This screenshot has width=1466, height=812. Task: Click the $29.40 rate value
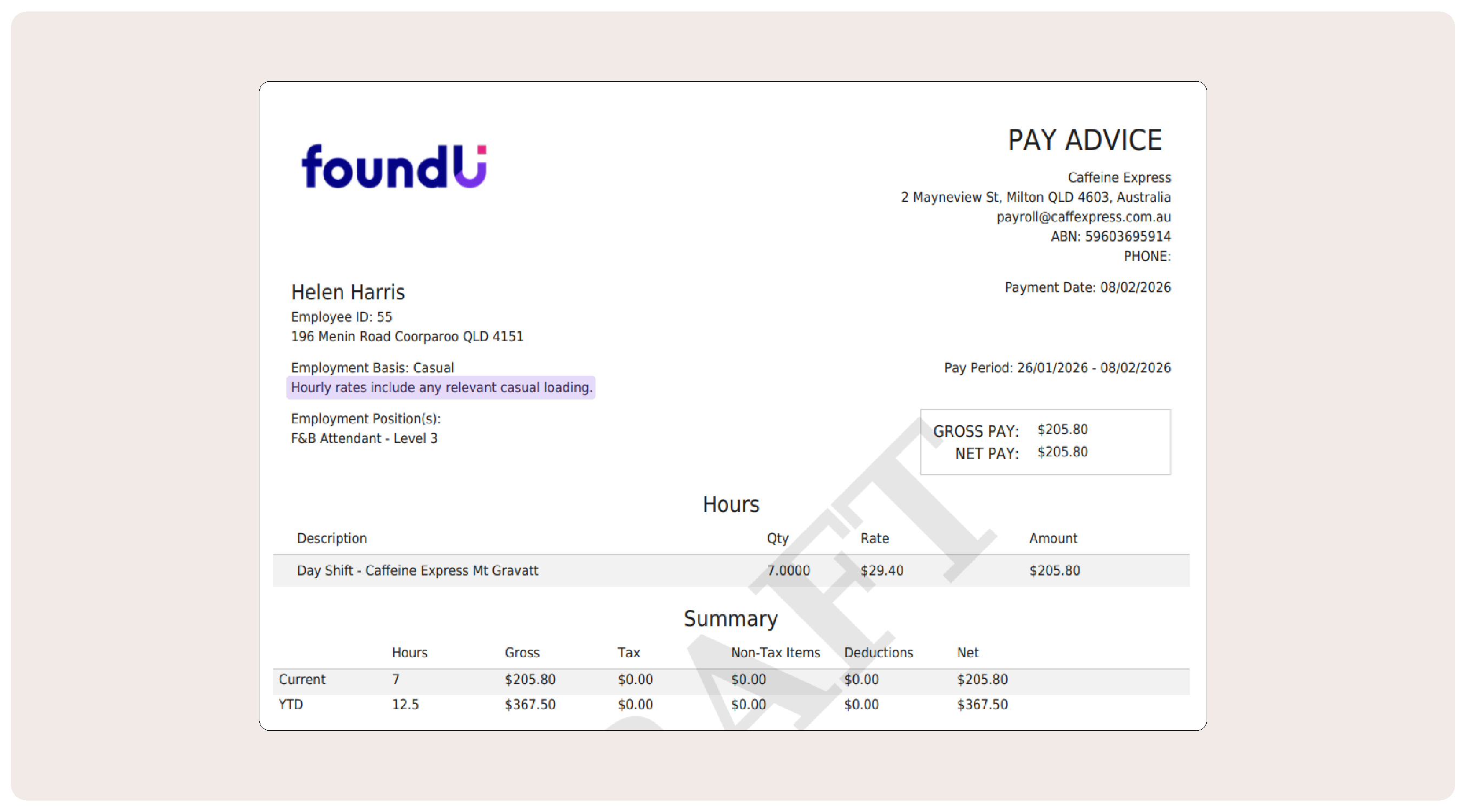coord(881,571)
